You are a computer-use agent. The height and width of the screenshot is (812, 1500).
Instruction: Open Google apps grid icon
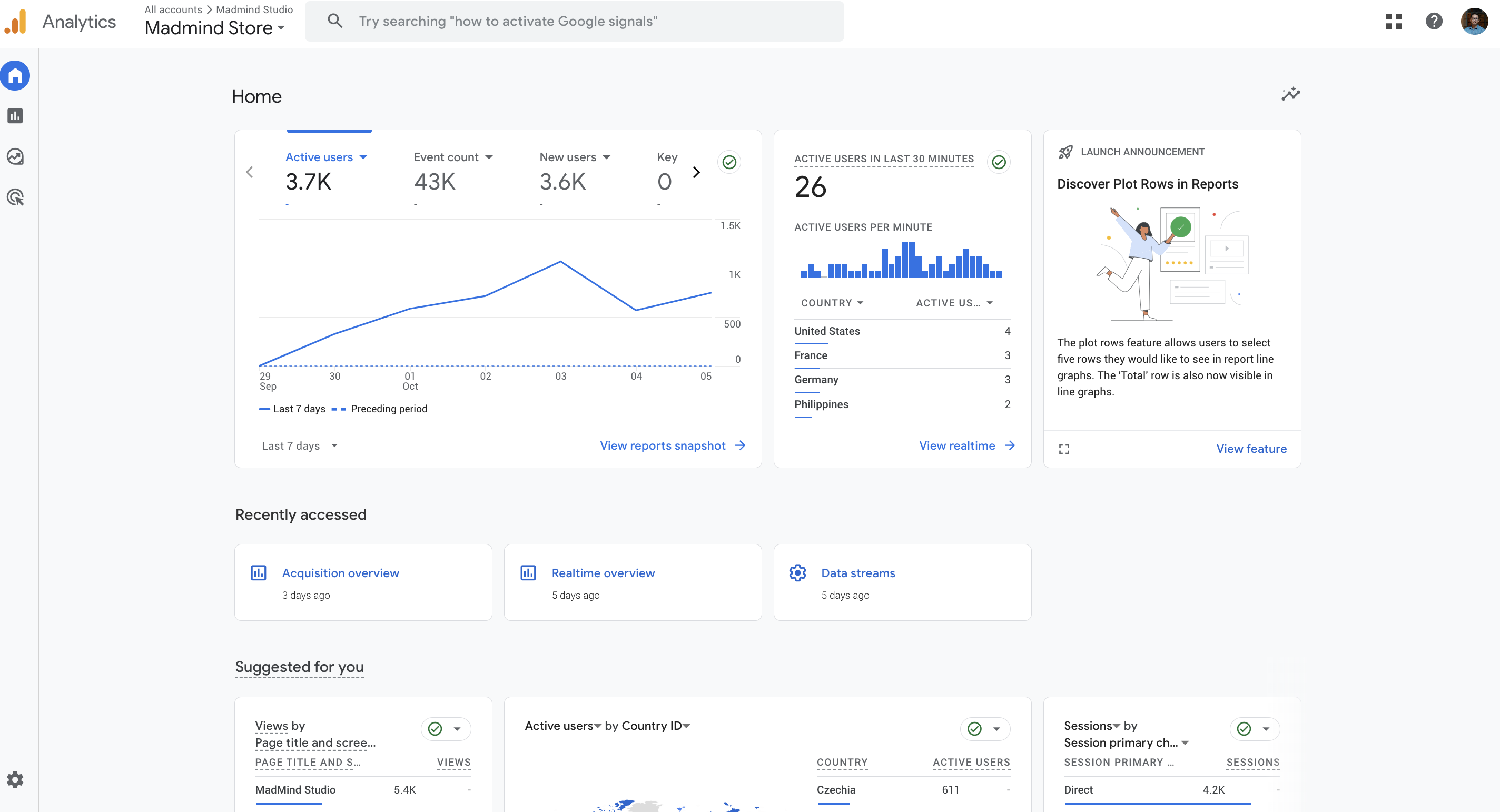point(1394,22)
